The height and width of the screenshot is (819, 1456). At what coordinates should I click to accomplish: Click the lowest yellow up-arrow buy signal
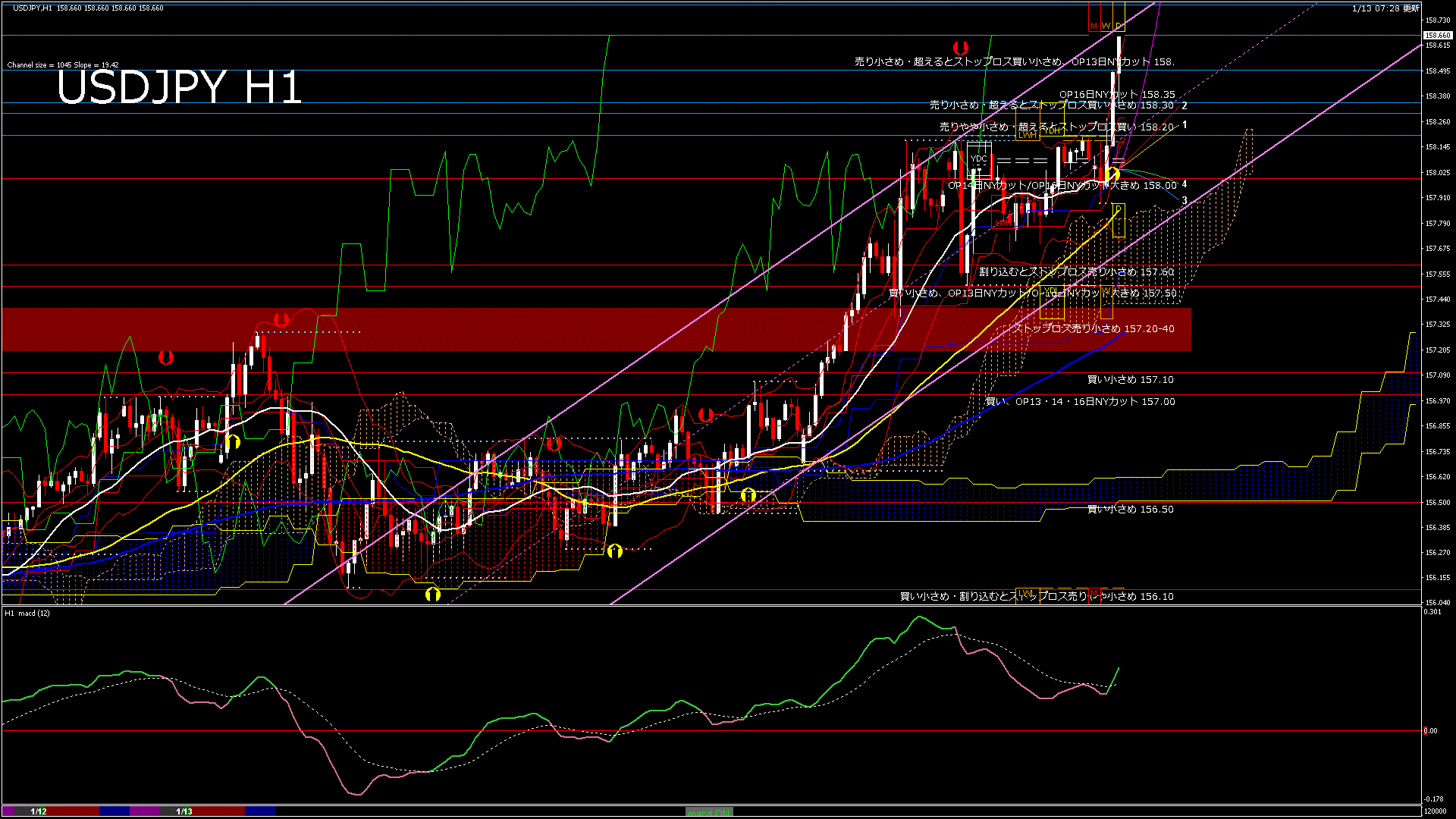[433, 594]
